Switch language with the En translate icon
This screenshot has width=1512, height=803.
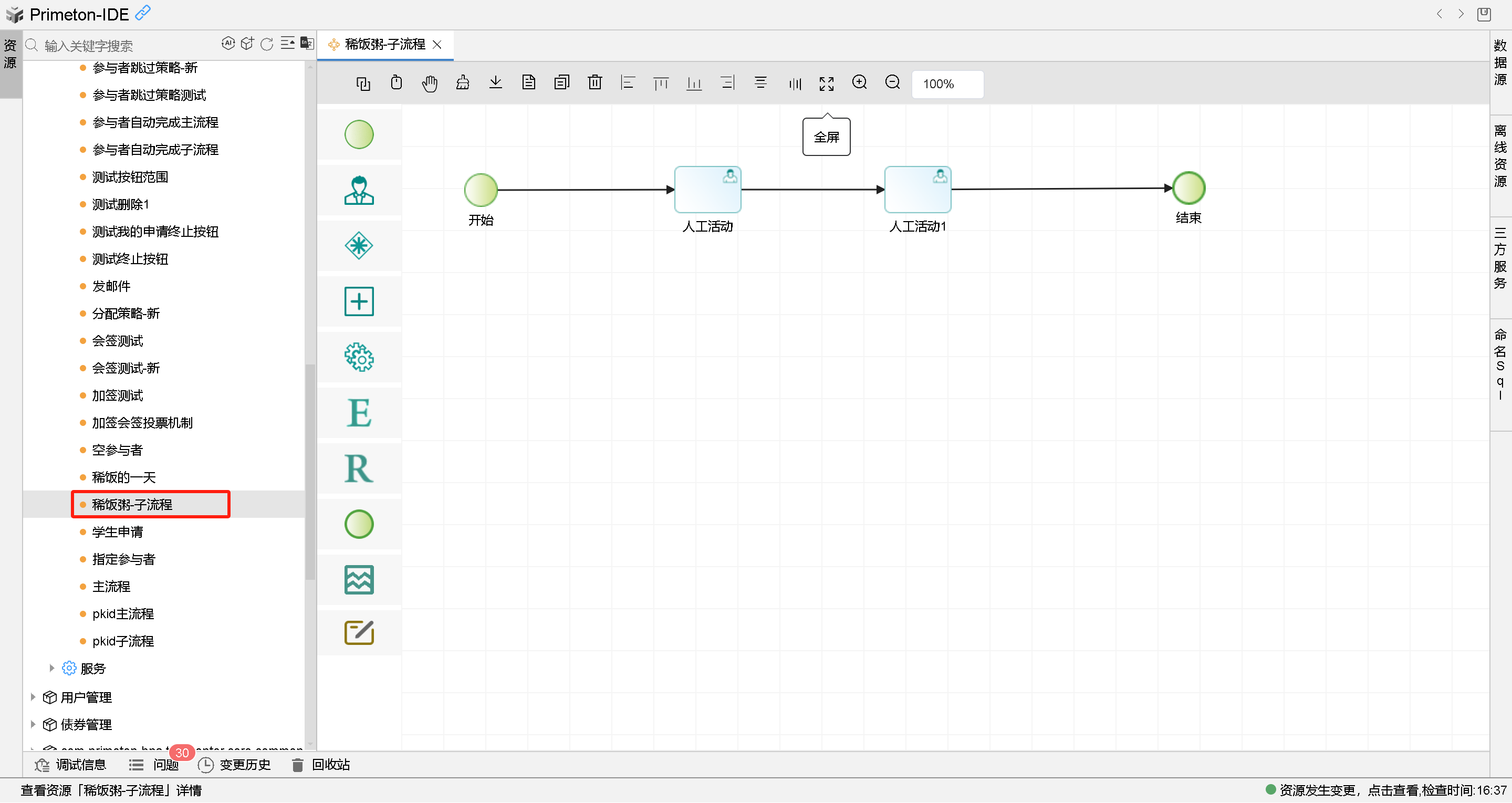(x=307, y=44)
